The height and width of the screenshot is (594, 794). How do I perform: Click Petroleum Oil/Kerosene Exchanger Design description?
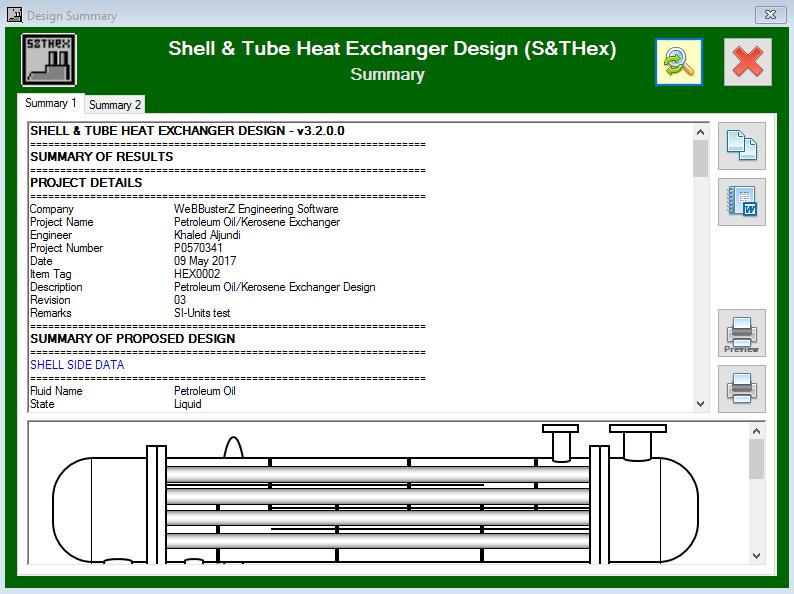pyautogui.click(x=274, y=287)
